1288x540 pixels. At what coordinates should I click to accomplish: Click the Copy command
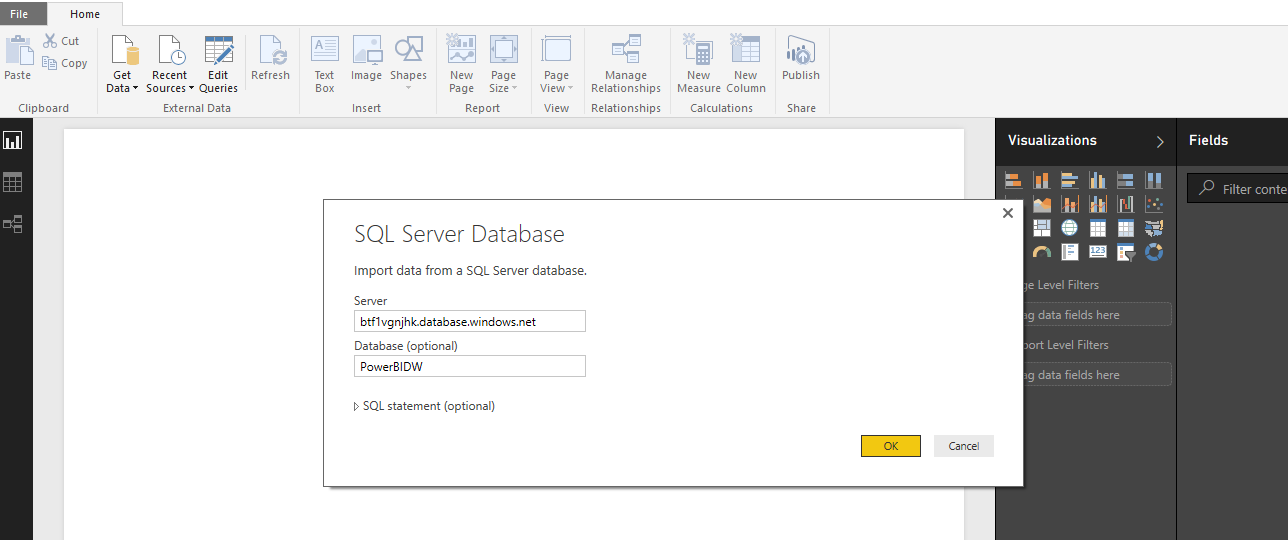click(65, 63)
